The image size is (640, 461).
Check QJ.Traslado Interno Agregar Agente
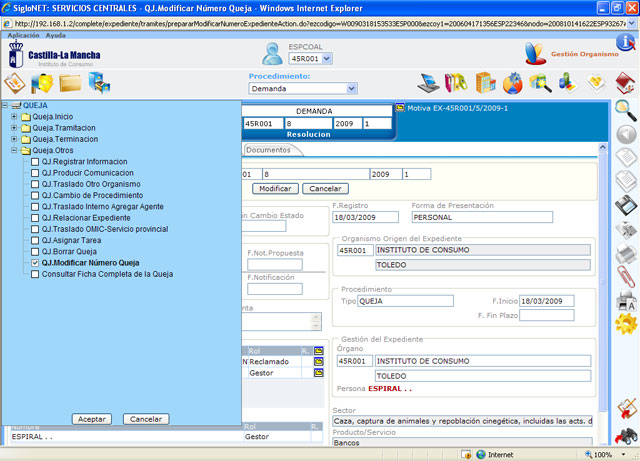coord(35,207)
